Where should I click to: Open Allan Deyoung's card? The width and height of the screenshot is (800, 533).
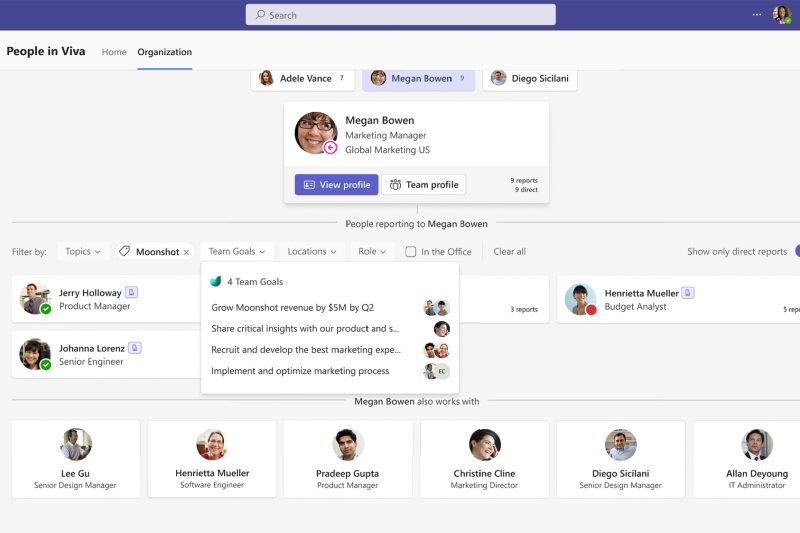[x=746, y=459]
